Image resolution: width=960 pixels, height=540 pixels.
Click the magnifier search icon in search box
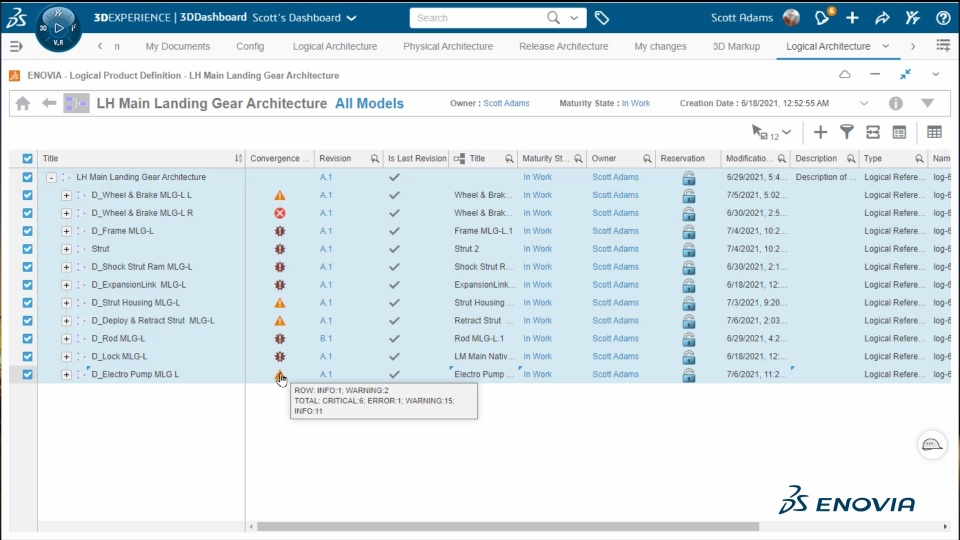[x=553, y=18]
